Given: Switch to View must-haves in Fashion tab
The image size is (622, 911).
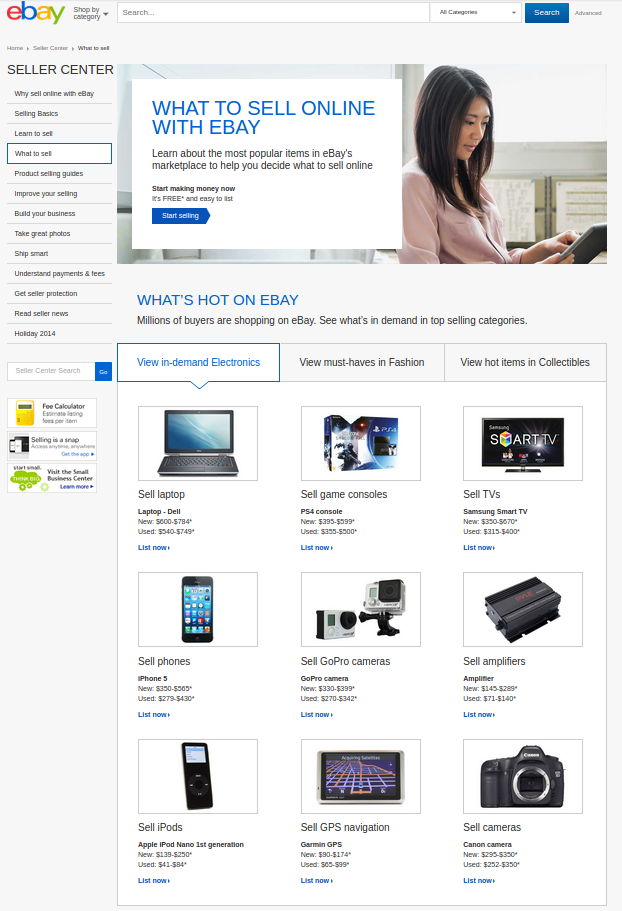Looking at the screenshot, I should pos(362,363).
